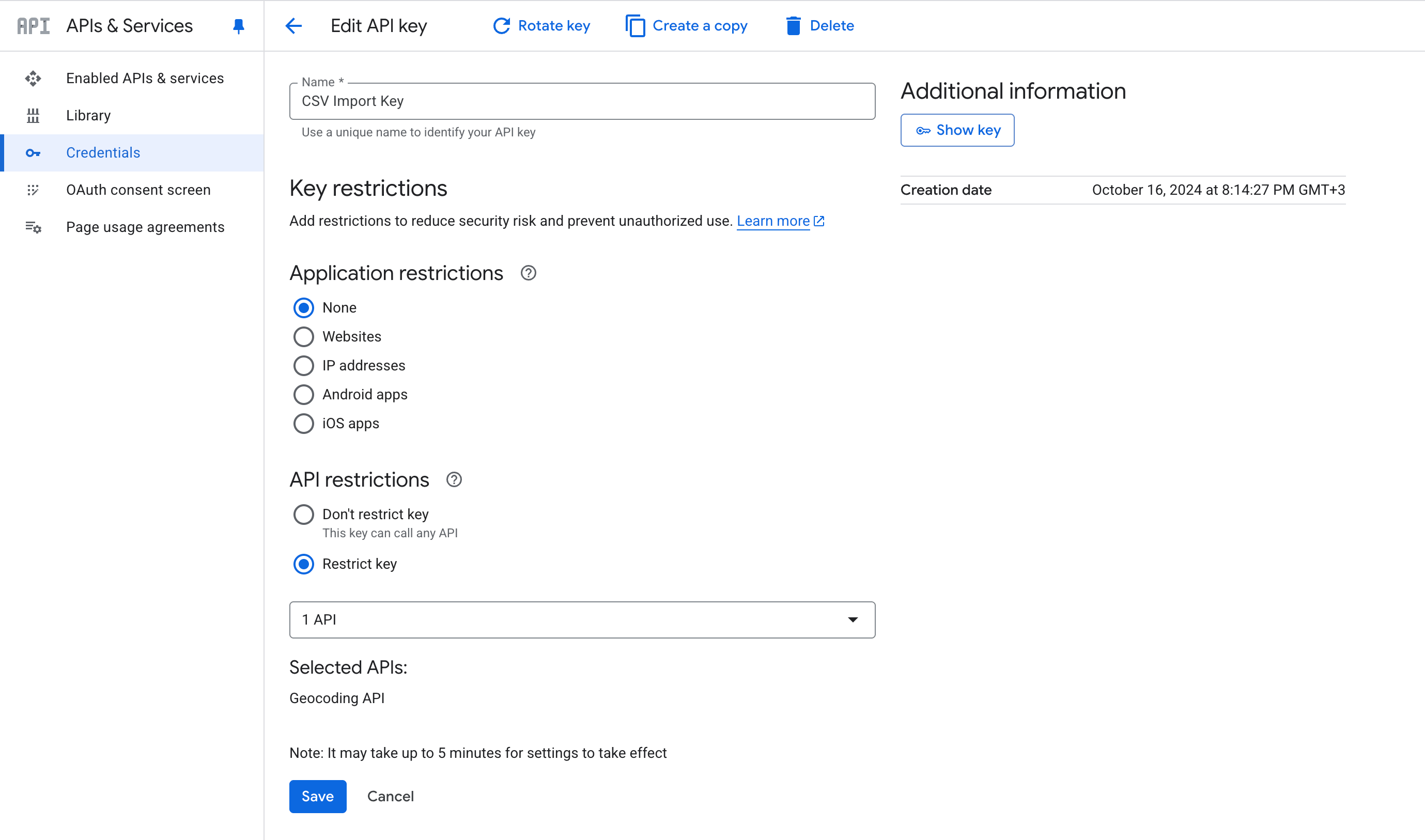Viewport: 1425px width, 840px height.
Task: Edit the CSV Import Key name field
Action: [x=582, y=101]
